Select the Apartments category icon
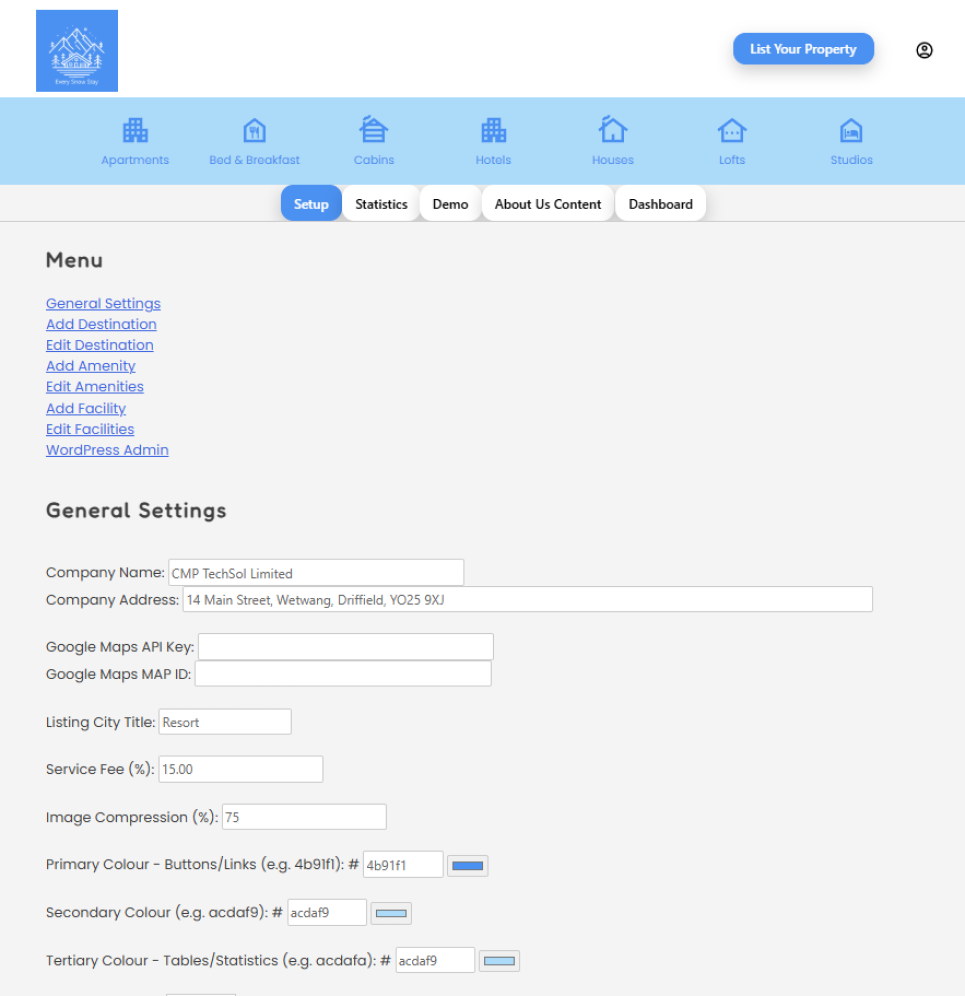 pos(135,131)
